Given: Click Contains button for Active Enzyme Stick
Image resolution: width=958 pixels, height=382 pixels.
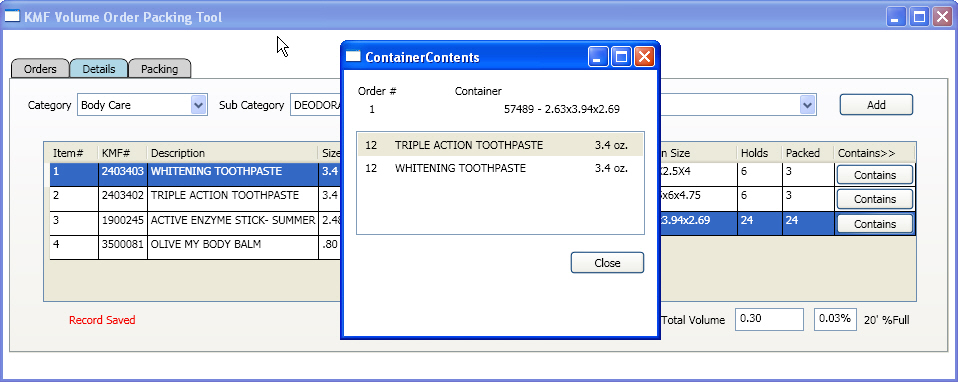Looking at the screenshot, I should coord(875,224).
